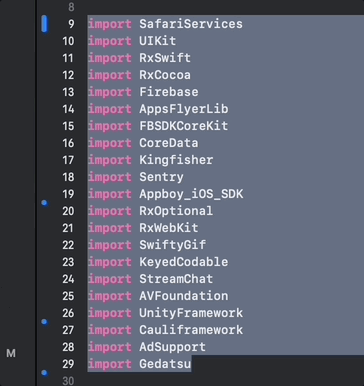The image size is (364, 386).
Task: Click RxSwift on line 11
Action: pos(165,58)
